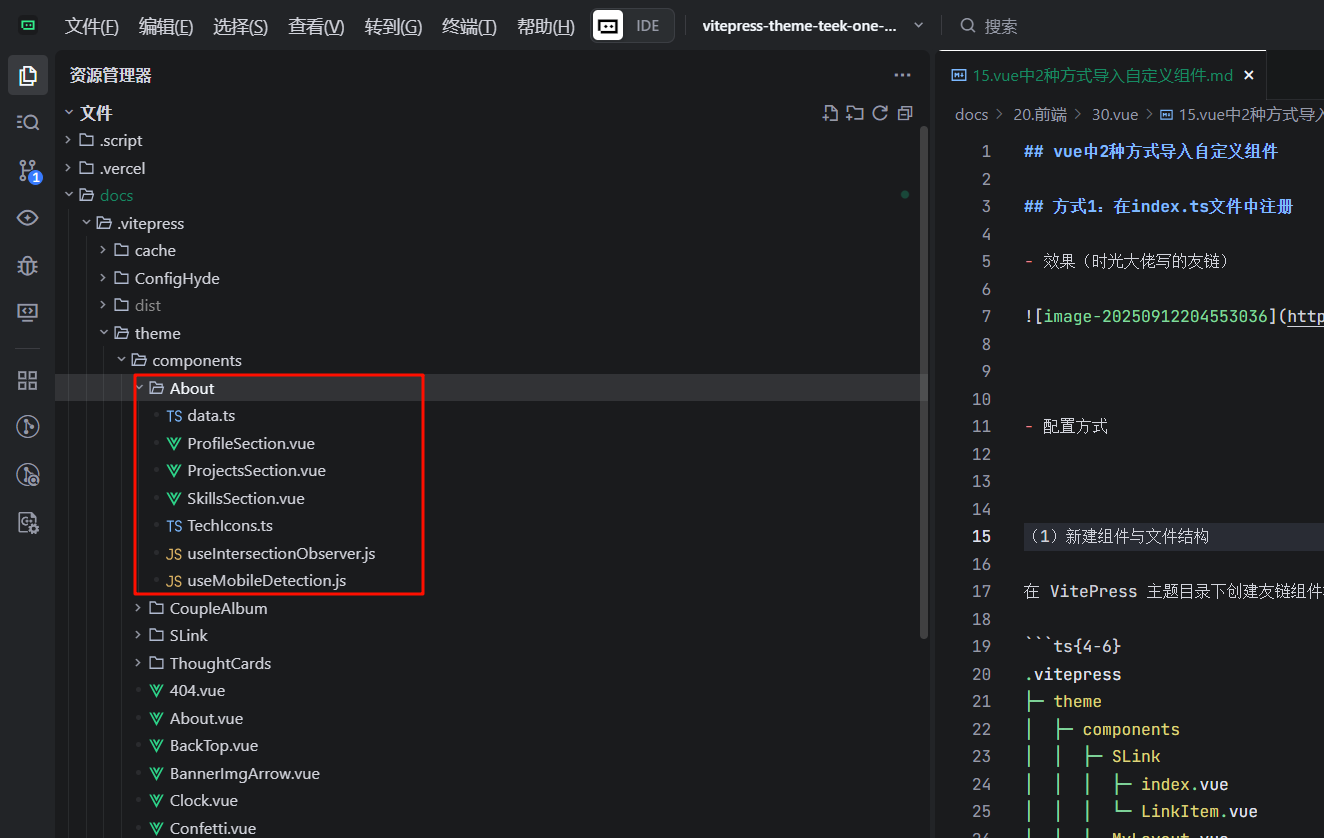Click the New Folder icon in explorer
The width and height of the screenshot is (1324, 838).
855,113
